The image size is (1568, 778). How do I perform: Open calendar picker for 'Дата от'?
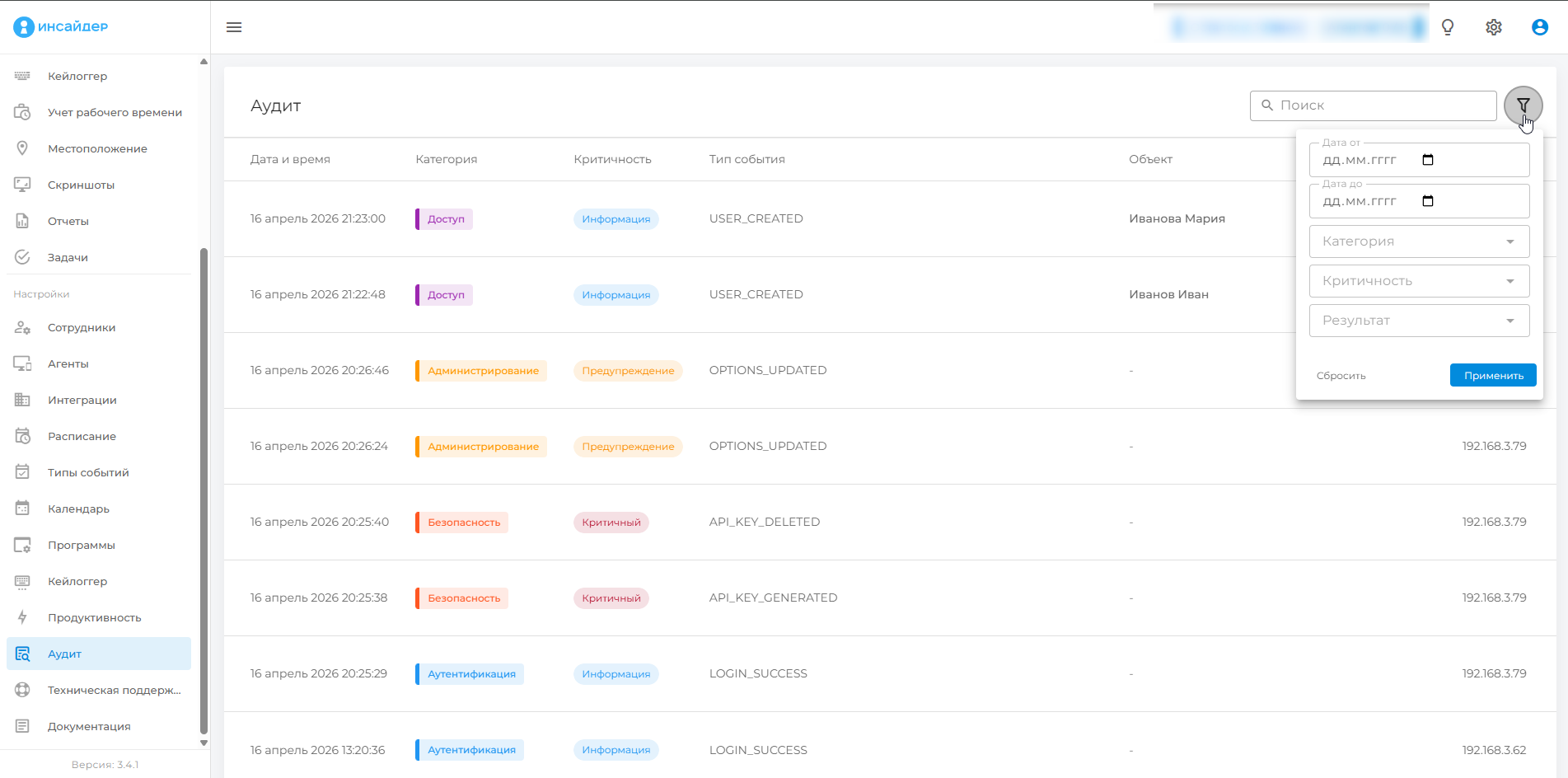pos(1428,160)
